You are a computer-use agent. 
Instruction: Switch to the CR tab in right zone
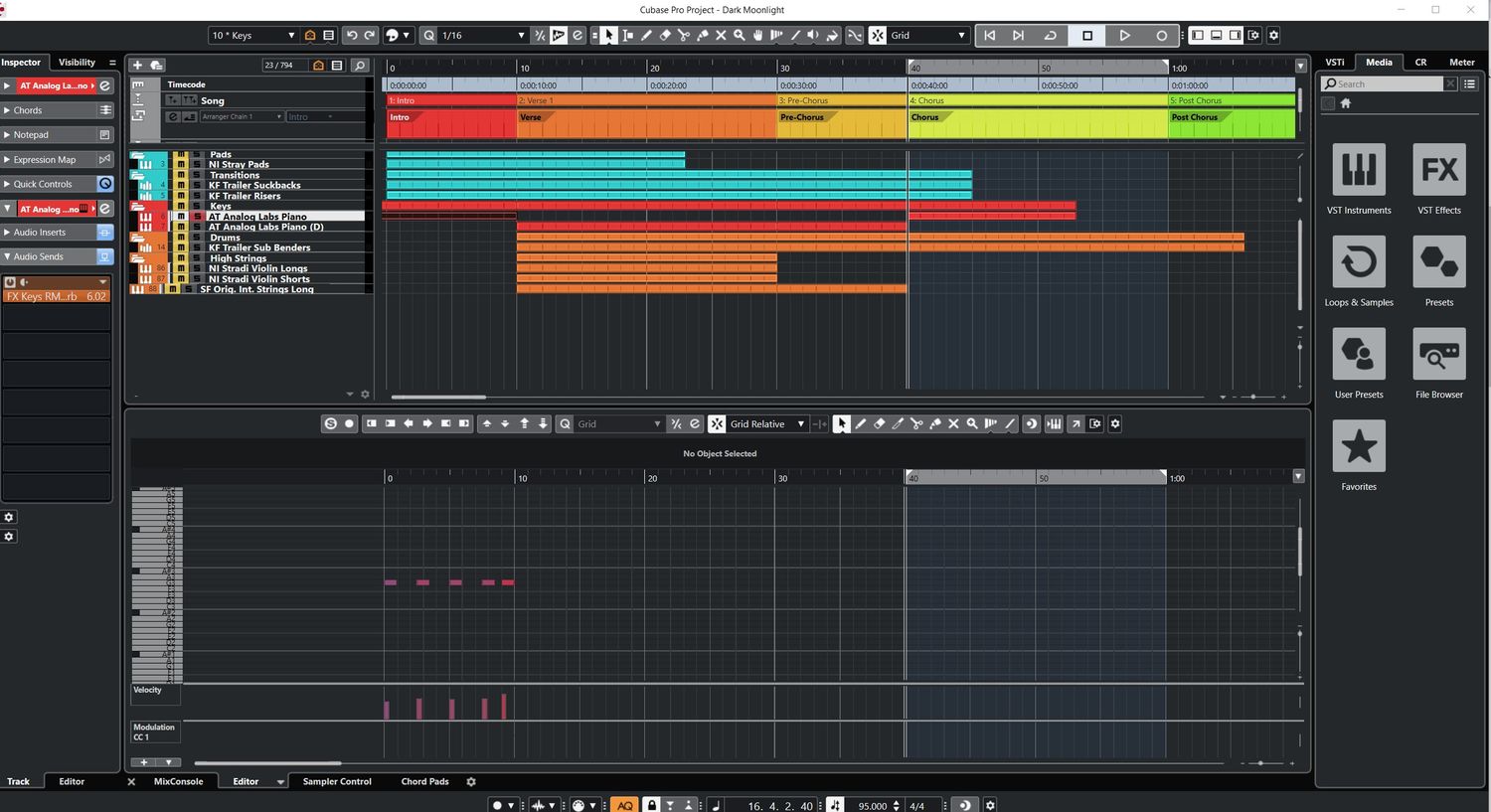pos(1420,62)
